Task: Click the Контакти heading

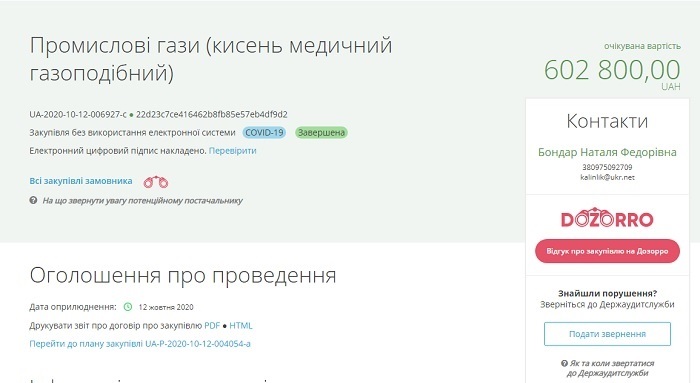Action: (607, 121)
